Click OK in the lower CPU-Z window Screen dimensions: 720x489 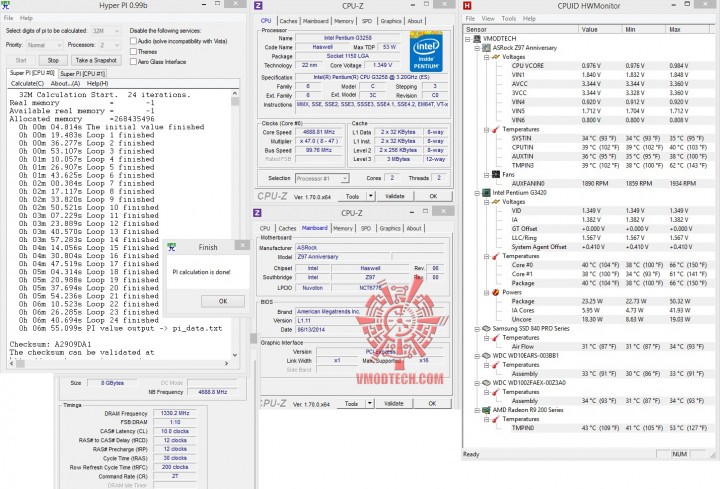tap(432, 404)
